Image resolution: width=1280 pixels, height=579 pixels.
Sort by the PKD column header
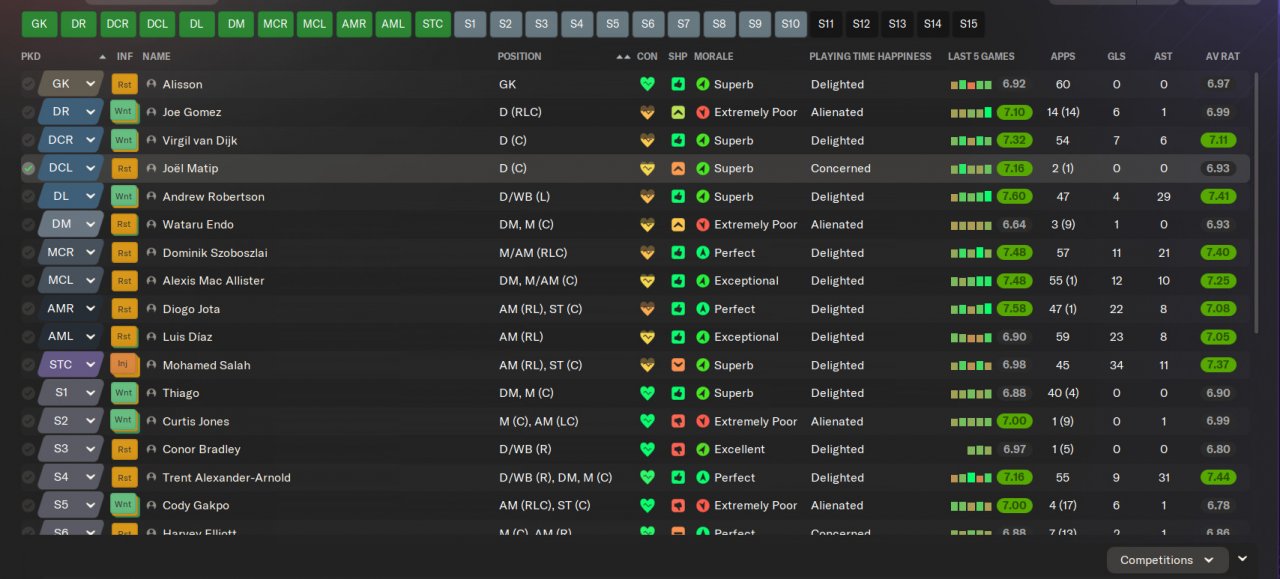click(x=31, y=56)
